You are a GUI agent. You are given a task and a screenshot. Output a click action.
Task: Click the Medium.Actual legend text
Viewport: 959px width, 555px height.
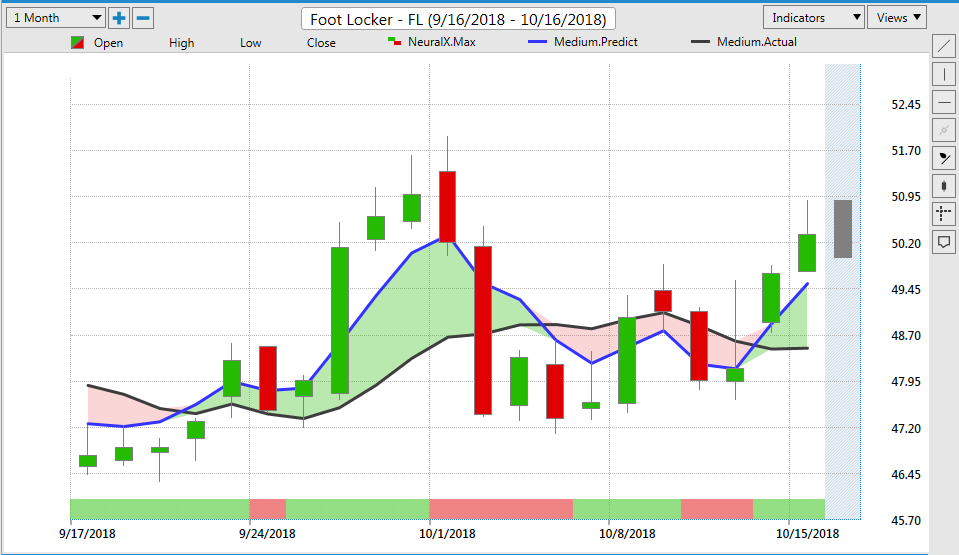click(757, 42)
